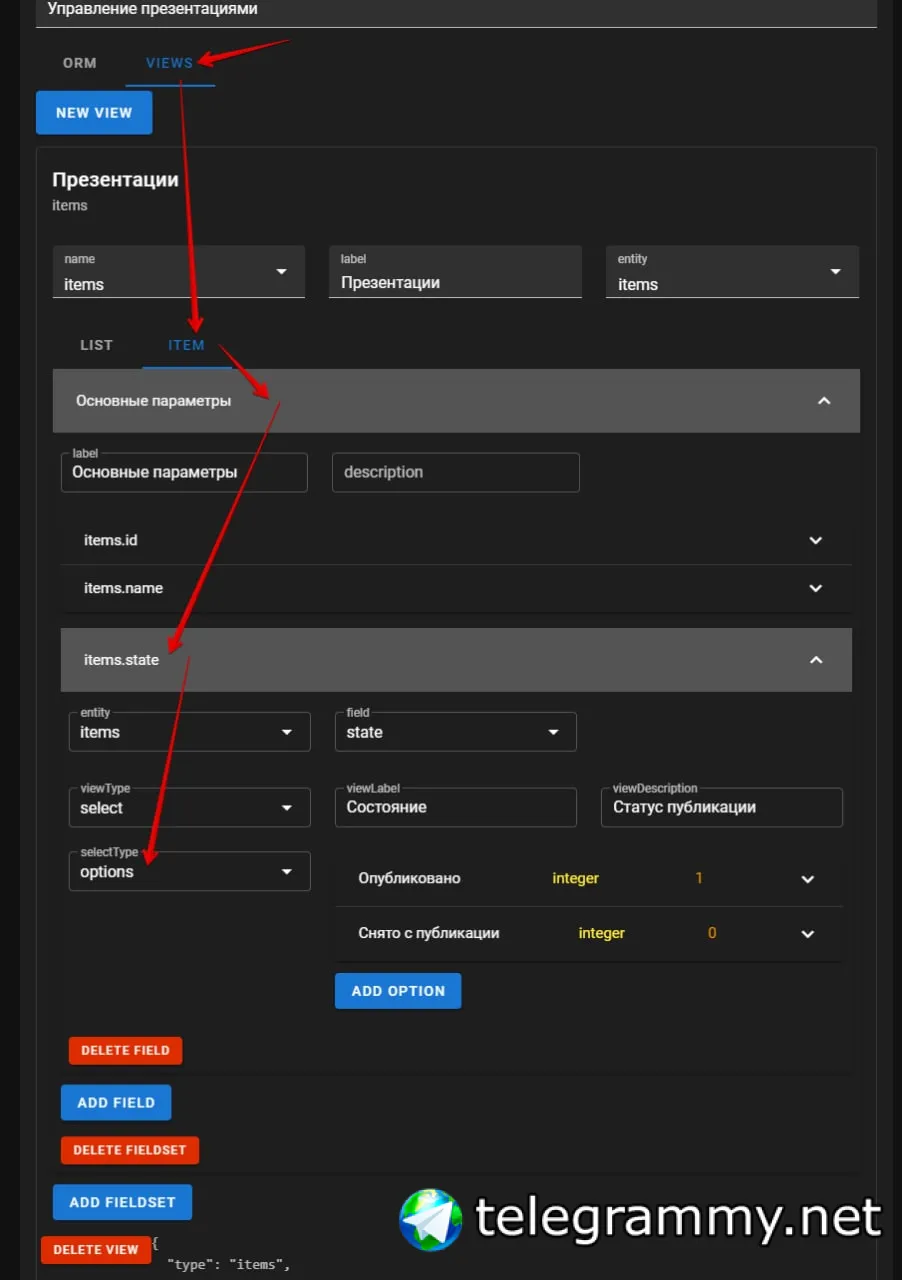
Task: Open the top entity dropdown
Action: [x=835, y=272]
